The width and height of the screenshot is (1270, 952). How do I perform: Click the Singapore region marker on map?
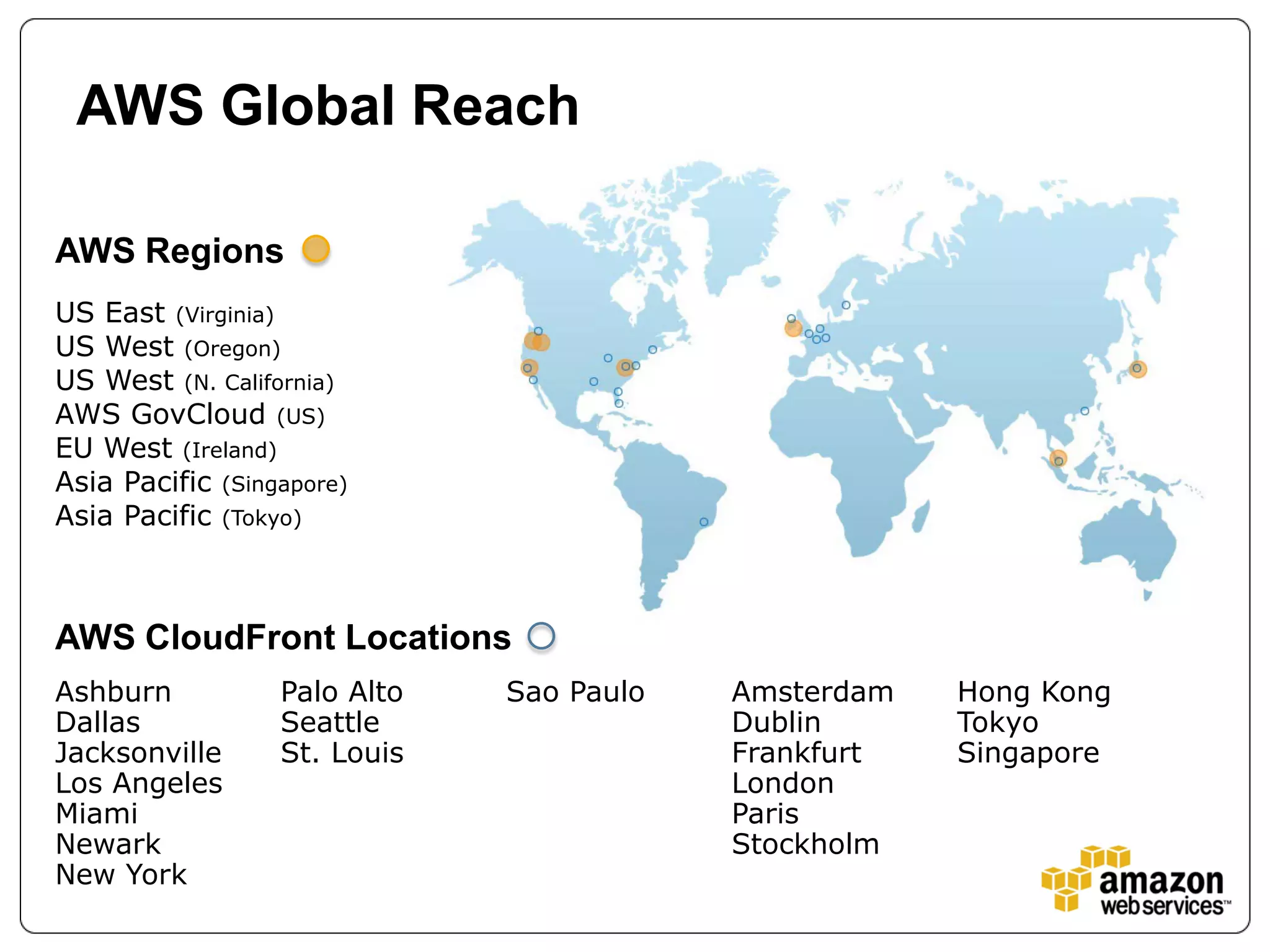(x=1058, y=459)
